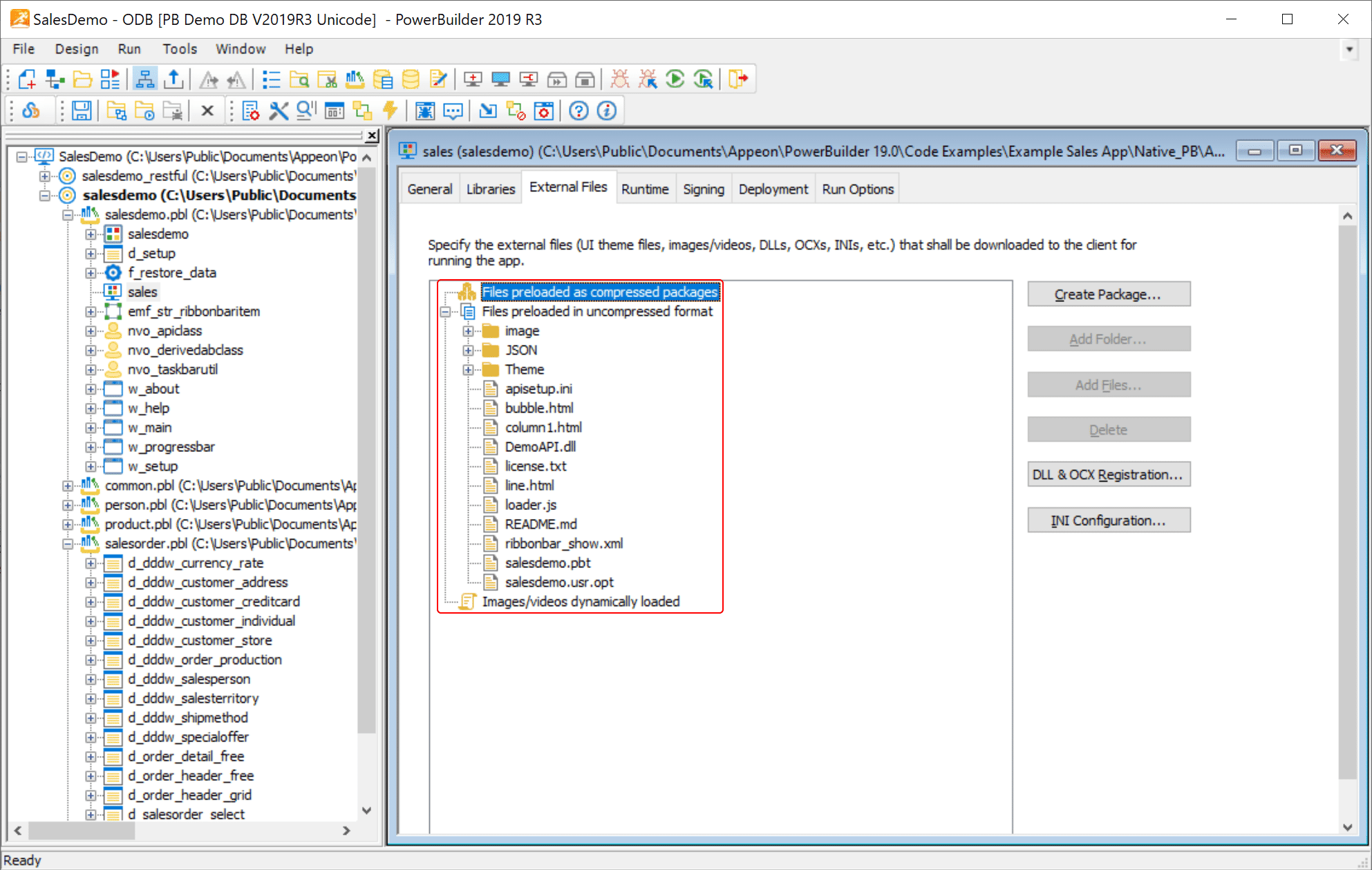Screen dimensions: 1372x870
Task: Close the system tree pane with X
Action: [372, 135]
